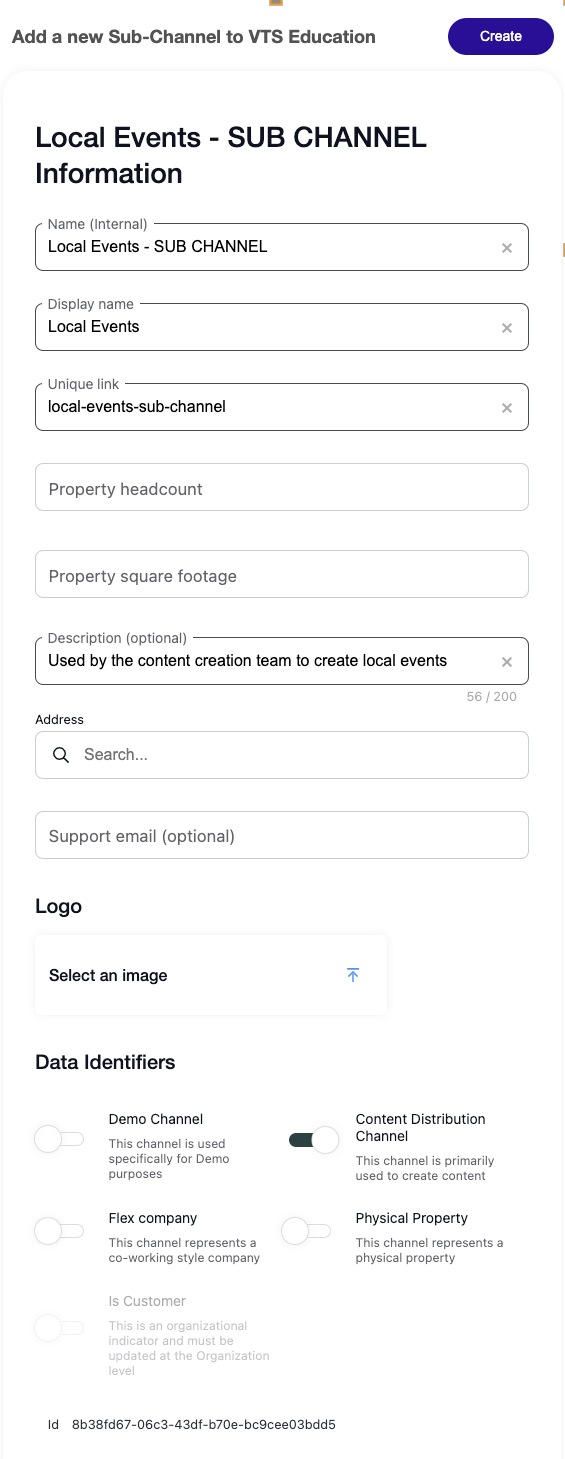Click the Flex company label
This screenshot has width=565, height=1459.
(x=153, y=1218)
